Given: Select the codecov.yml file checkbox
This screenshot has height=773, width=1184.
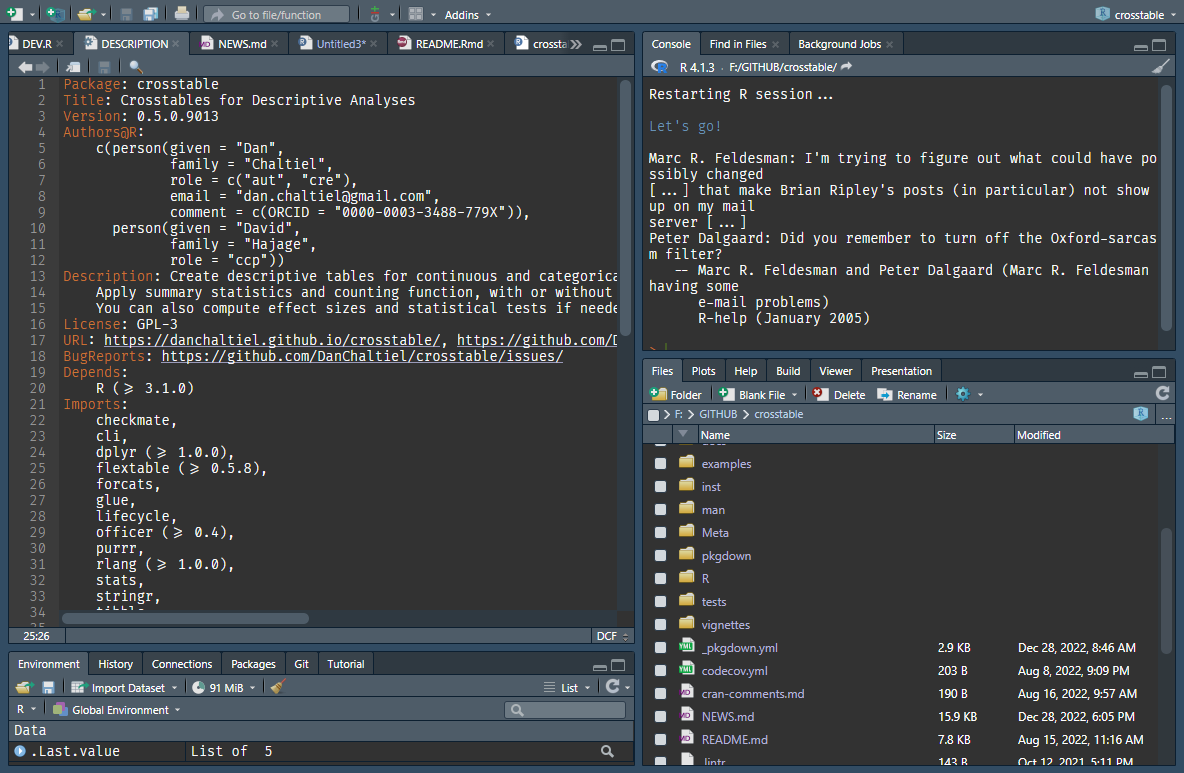Looking at the screenshot, I should point(660,671).
